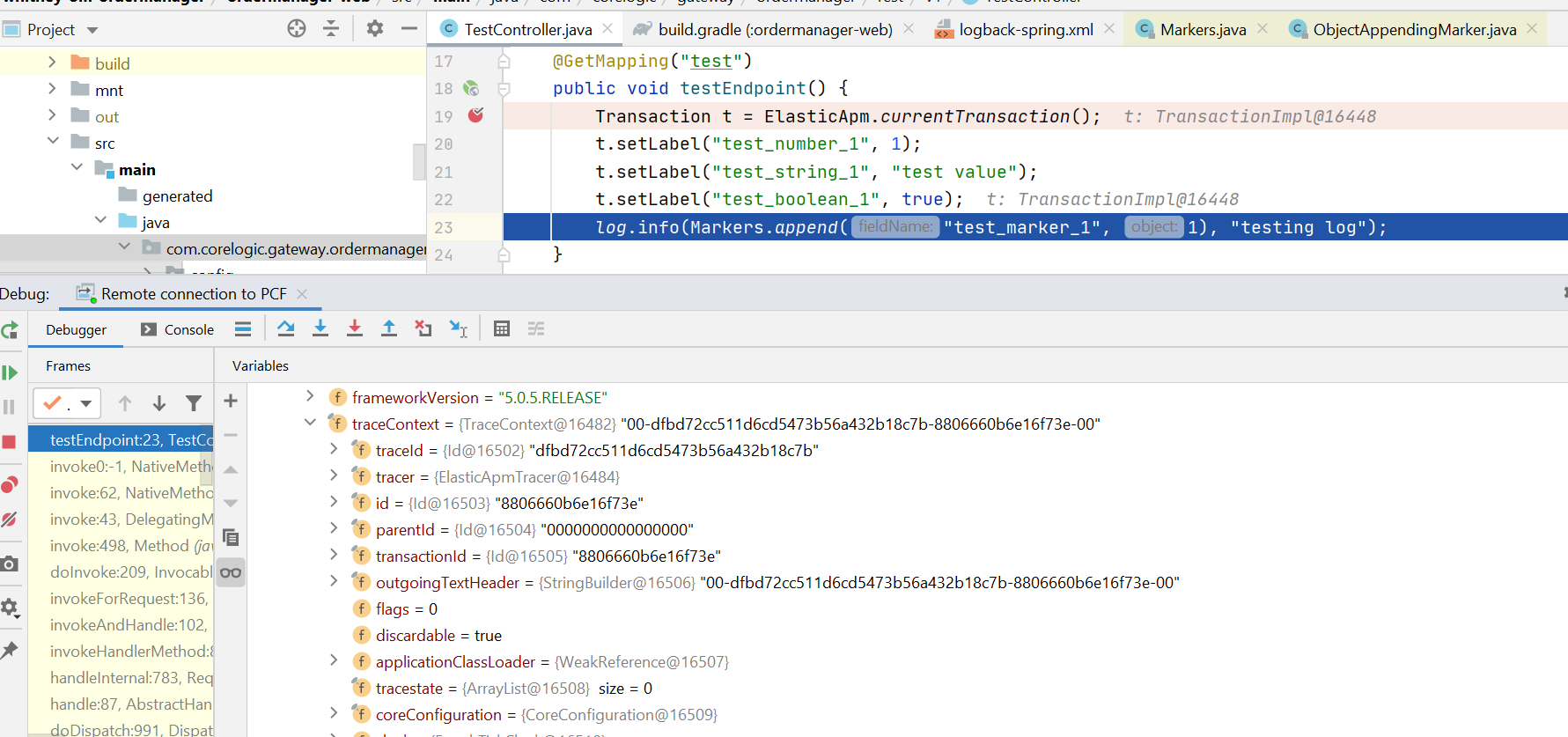Collapse the main folder
This screenshot has height=737, width=1568.
tap(77, 167)
